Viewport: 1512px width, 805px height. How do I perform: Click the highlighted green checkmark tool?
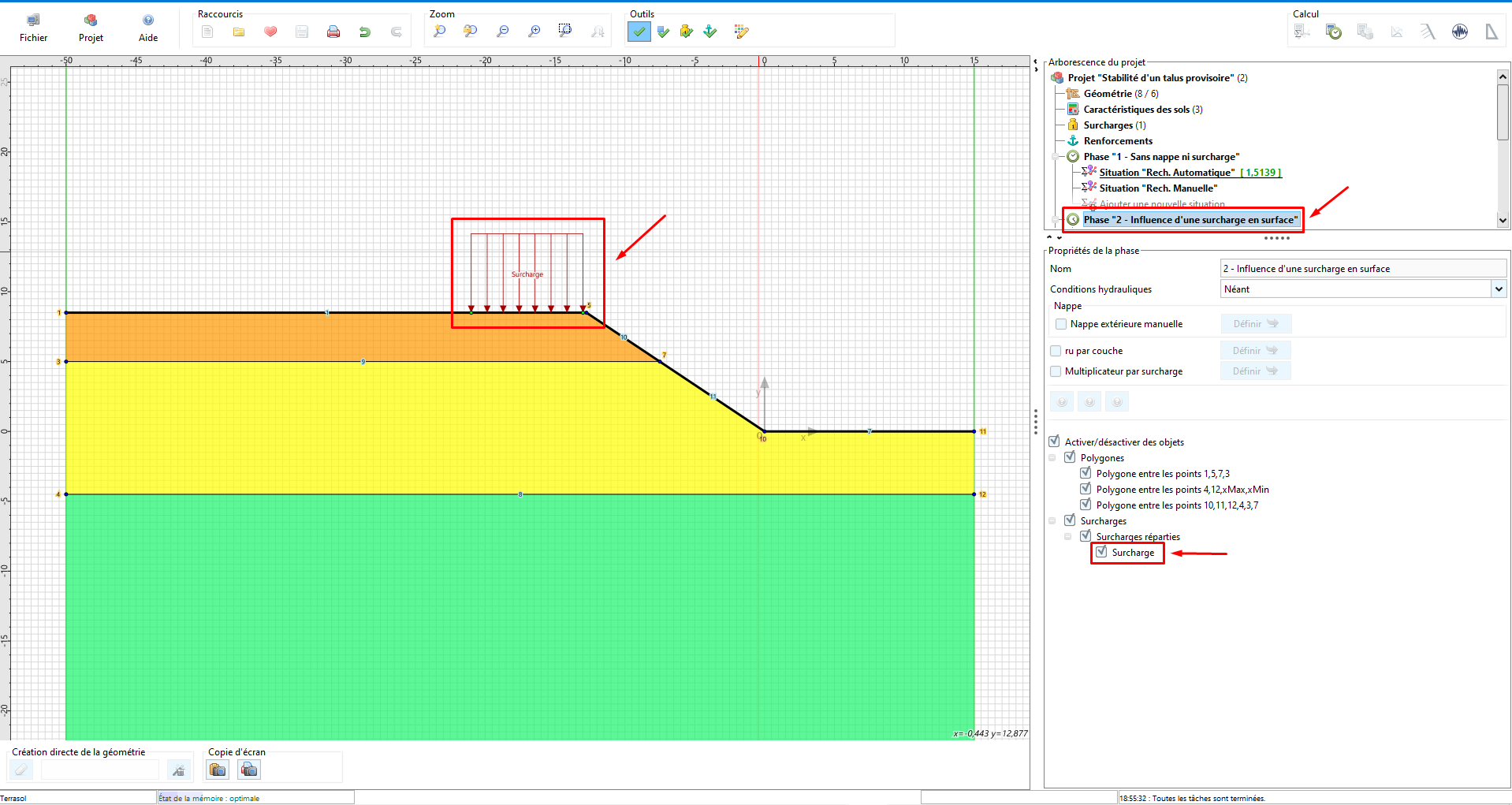[x=639, y=32]
